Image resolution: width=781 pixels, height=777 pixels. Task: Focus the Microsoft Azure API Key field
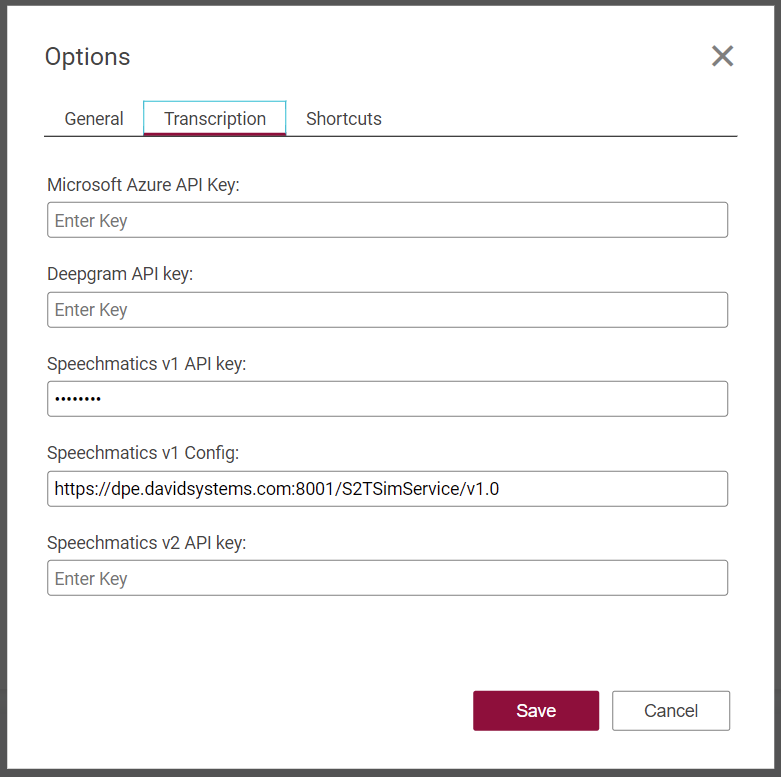[x=387, y=220]
